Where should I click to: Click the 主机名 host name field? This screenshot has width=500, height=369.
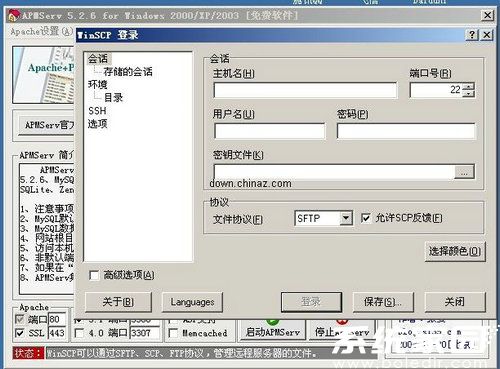click(x=305, y=90)
